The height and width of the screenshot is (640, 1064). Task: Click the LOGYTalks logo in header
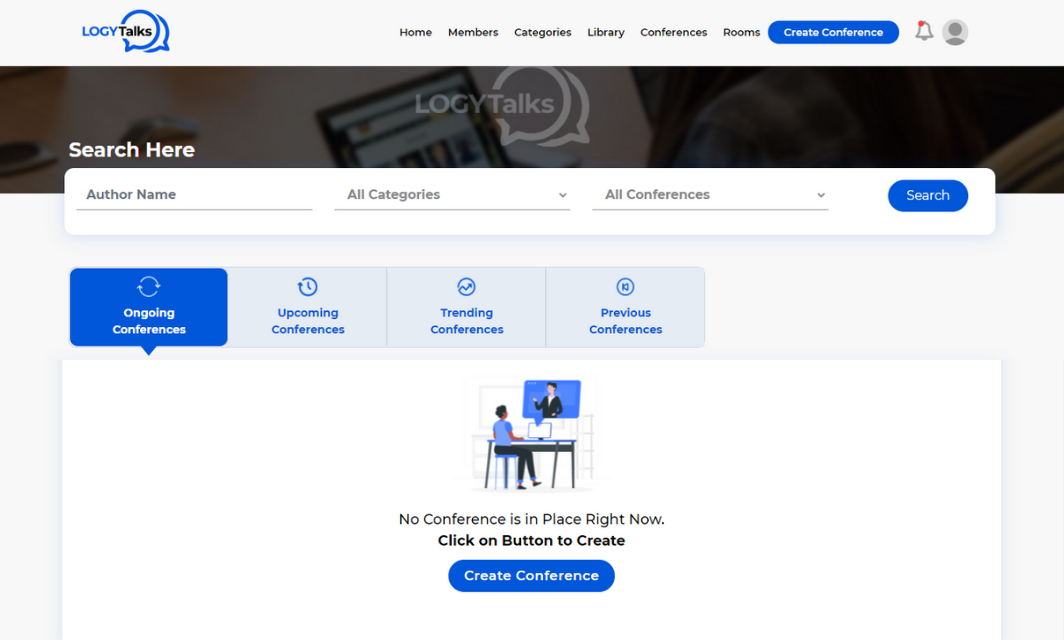point(126,31)
